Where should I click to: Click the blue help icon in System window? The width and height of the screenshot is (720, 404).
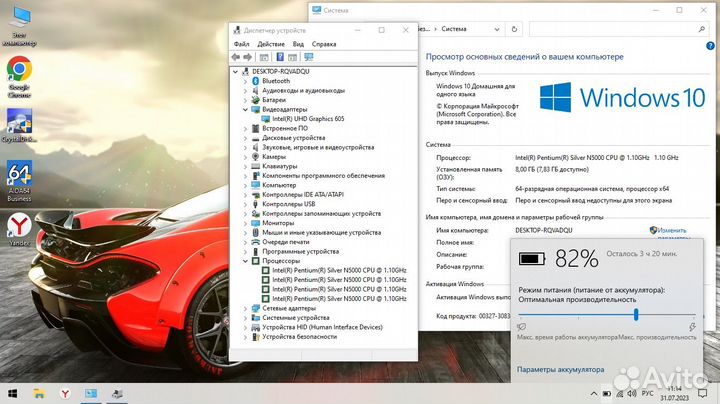click(710, 45)
